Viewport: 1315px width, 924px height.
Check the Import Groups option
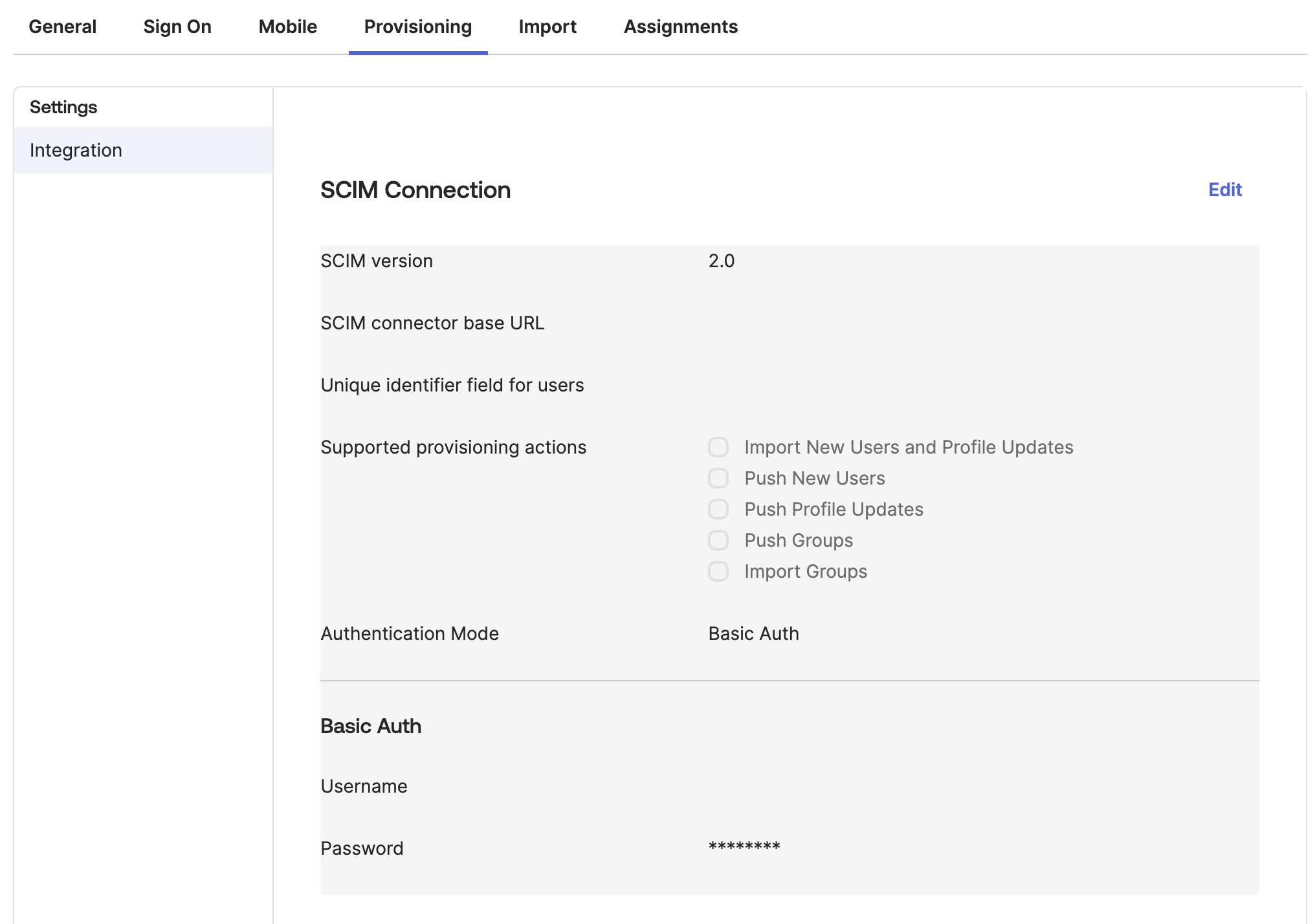pyautogui.click(x=718, y=571)
